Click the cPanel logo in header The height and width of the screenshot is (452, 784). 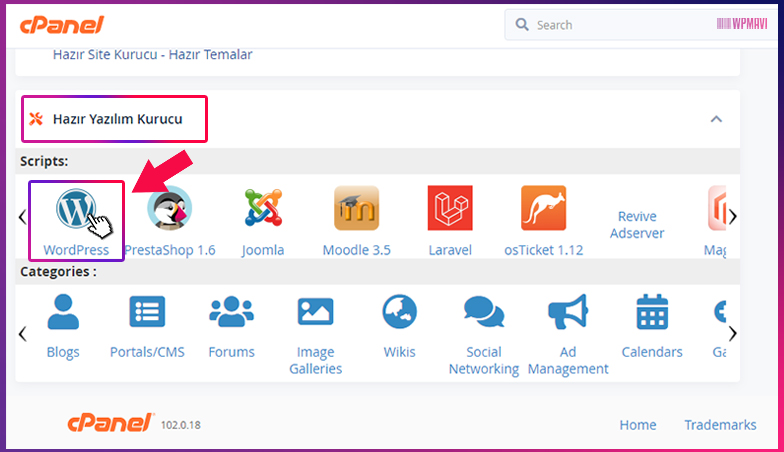(x=62, y=25)
